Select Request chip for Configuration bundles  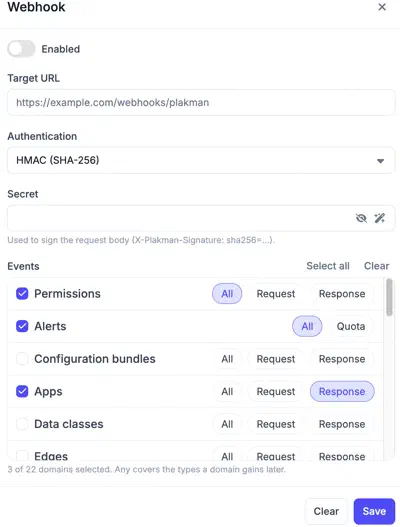276,359
